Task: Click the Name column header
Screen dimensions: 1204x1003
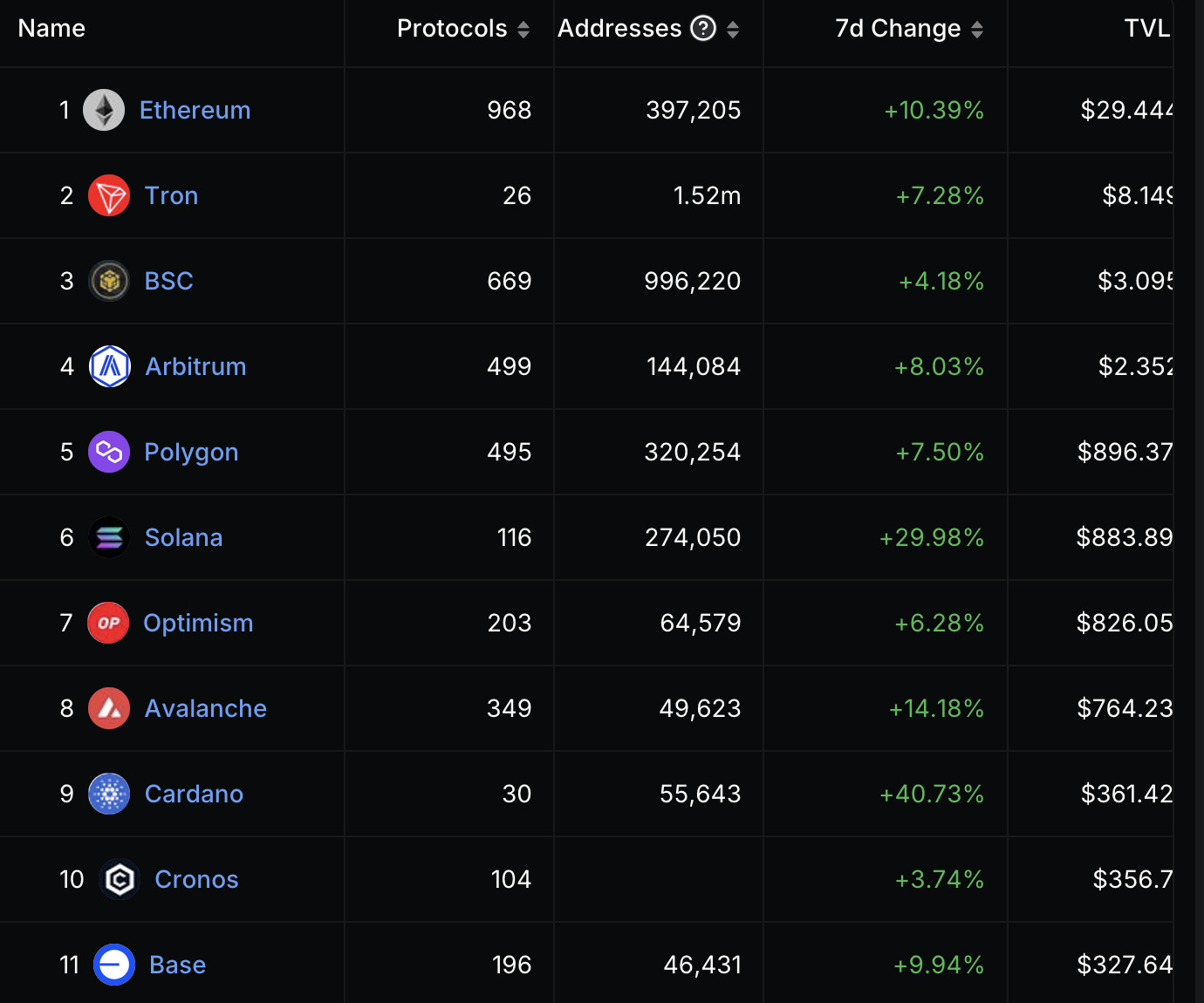Action: tap(51, 28)
